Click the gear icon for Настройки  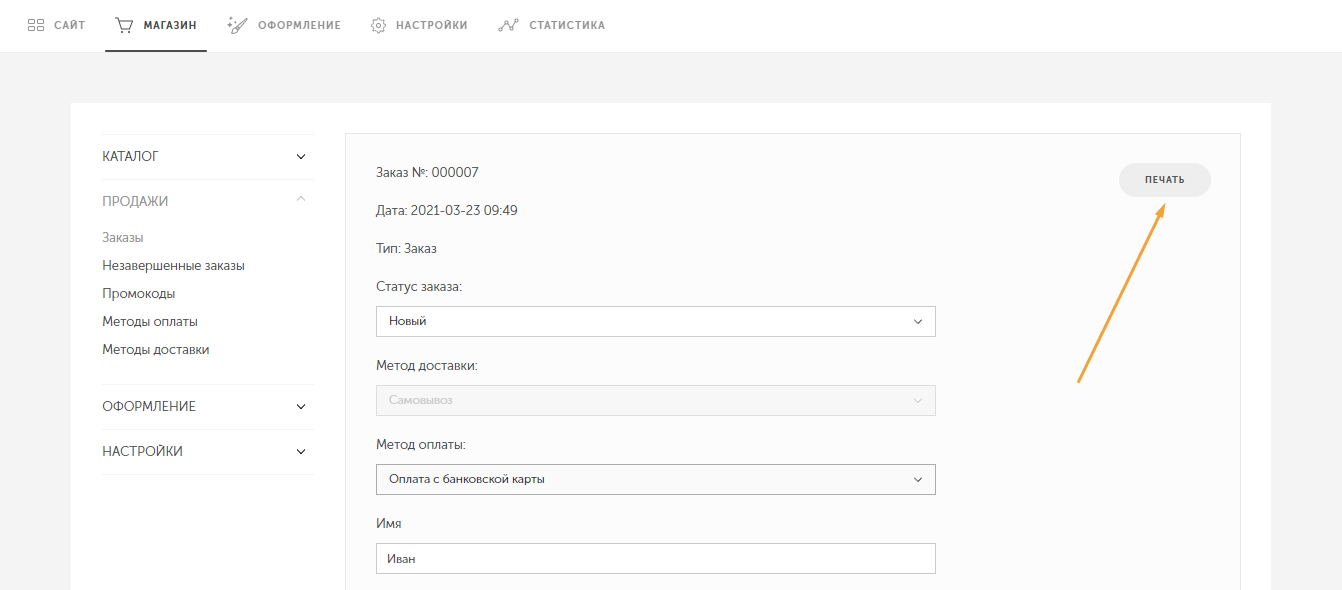click(378, 25)
